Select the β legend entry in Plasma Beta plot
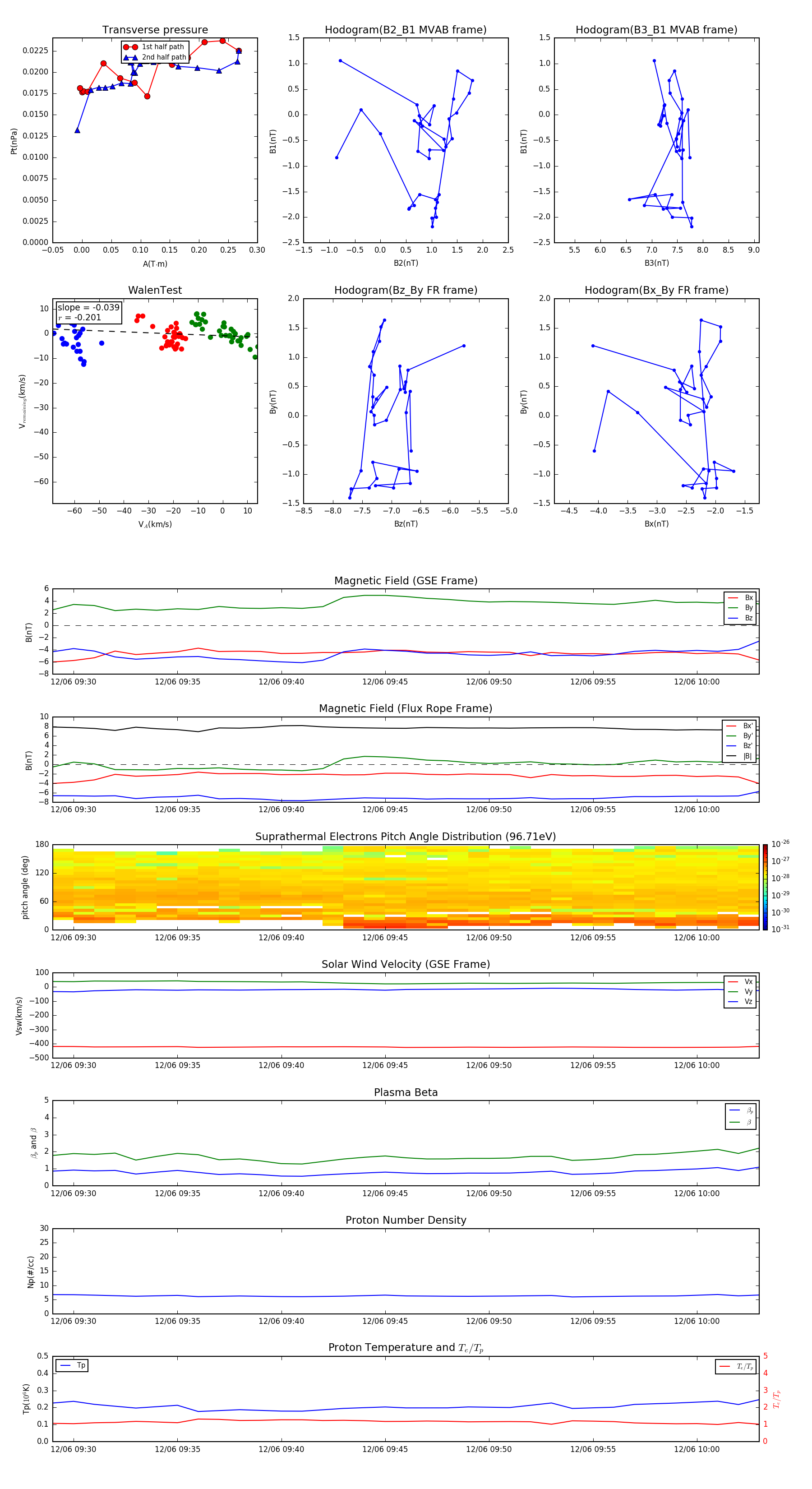Screen dimensions: 812x1489 point(742,1123)
